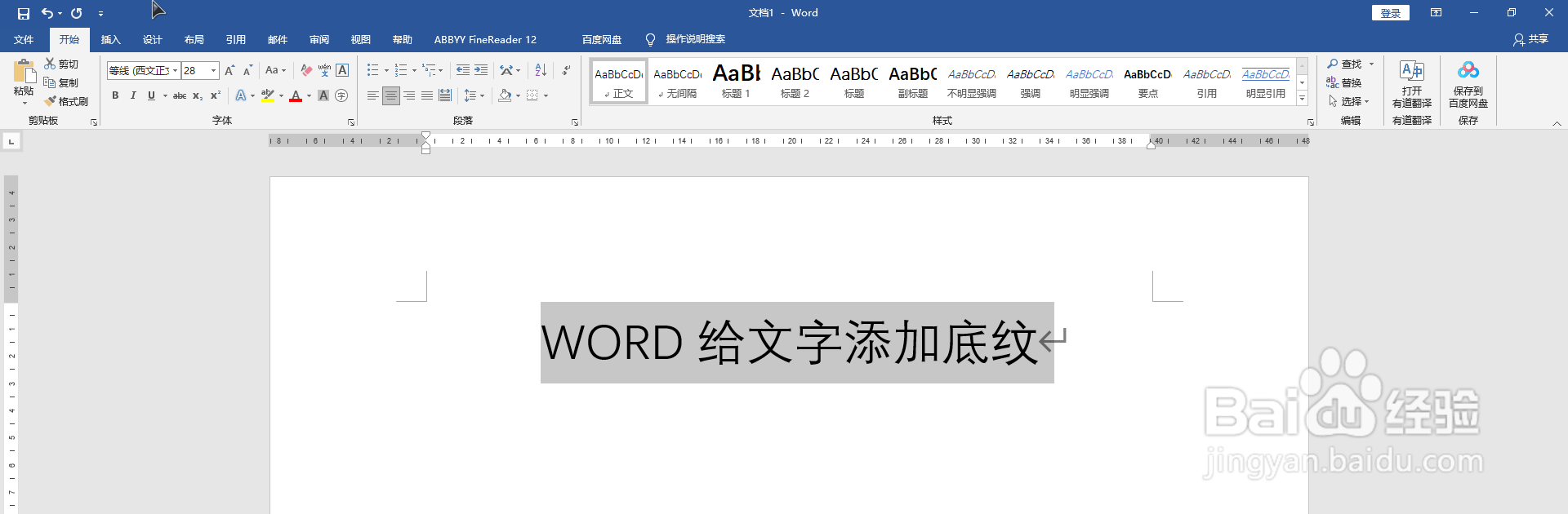1568x514 pixels.
Task: Click the 共享 share button
Action: pyautogui.click(x=1530, y=39)
